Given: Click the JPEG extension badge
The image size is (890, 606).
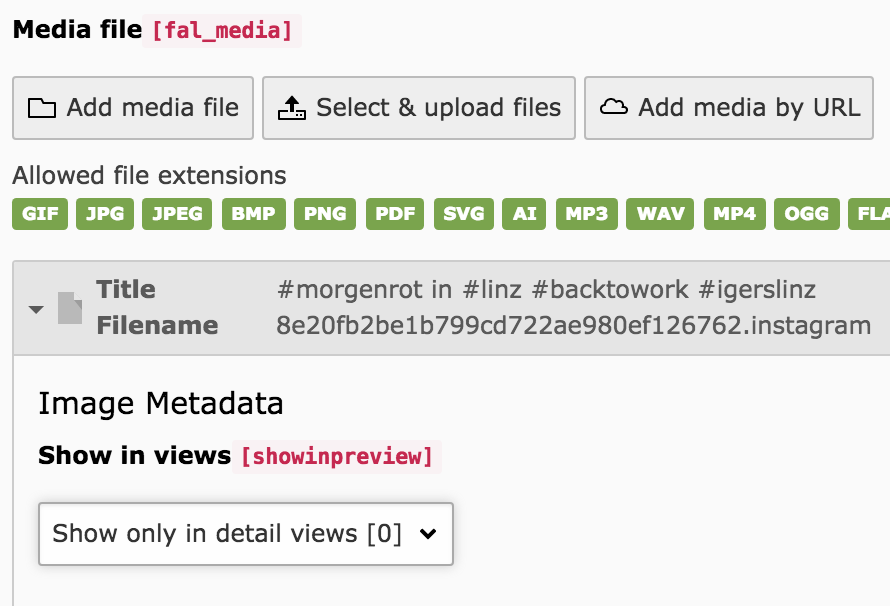Looking at the screenshot, I should [177, 214].
